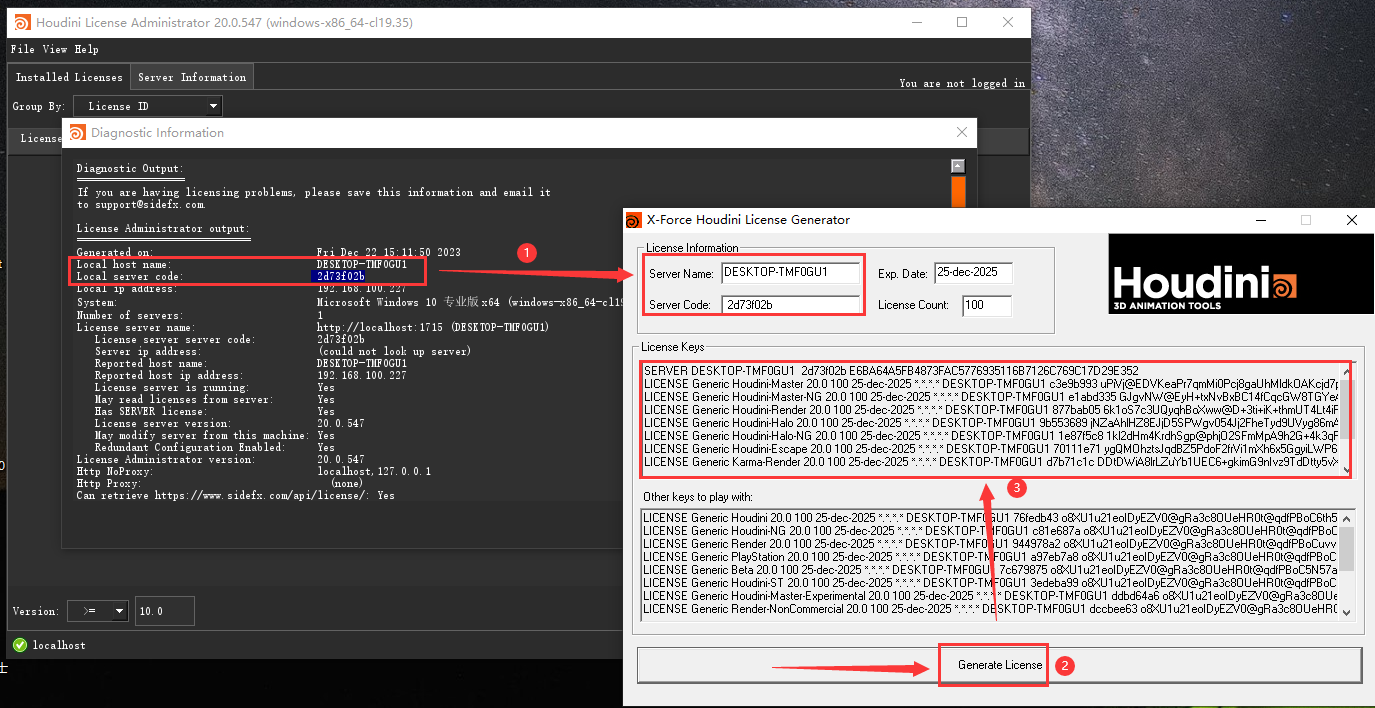Close the X-Force License Generator window
The width and height of the screenshot is (1375, 708).
click(x=1351, y=220)
